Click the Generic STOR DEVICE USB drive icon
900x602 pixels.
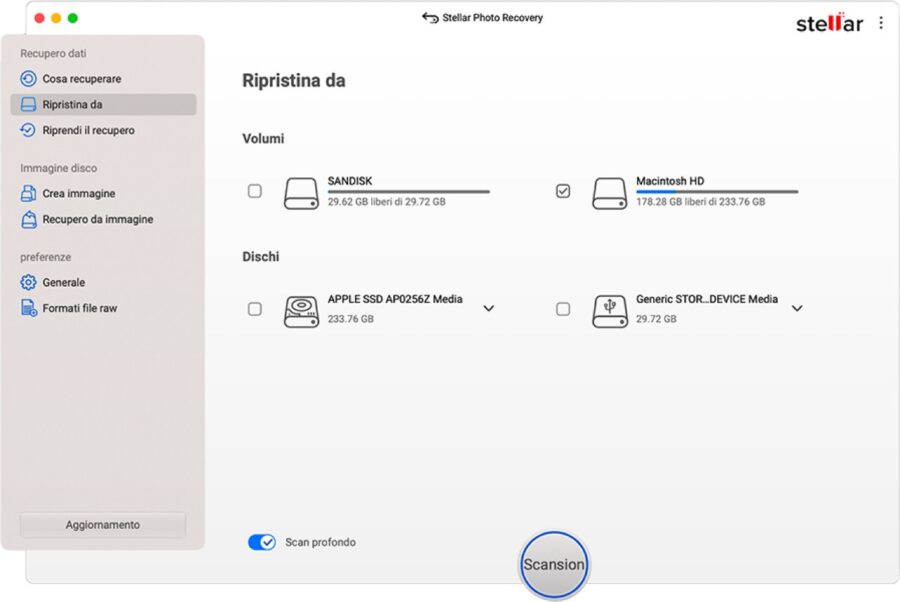[610, 312]
